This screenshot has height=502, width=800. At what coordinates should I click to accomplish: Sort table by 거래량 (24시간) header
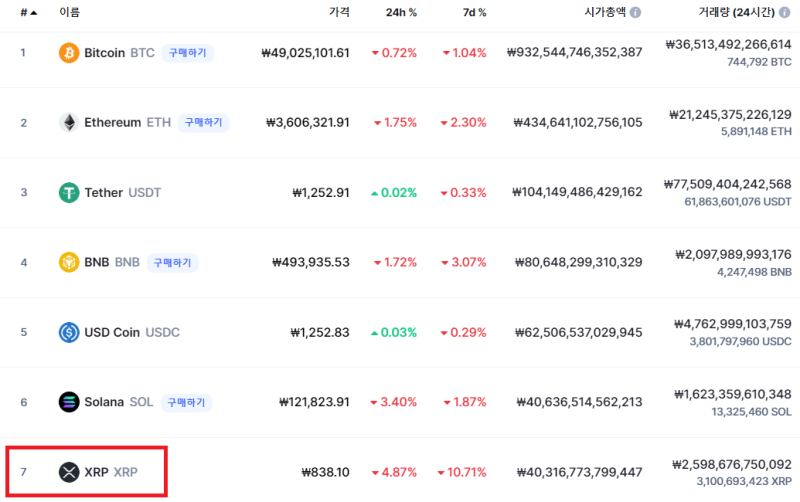[x=736, y=12]
